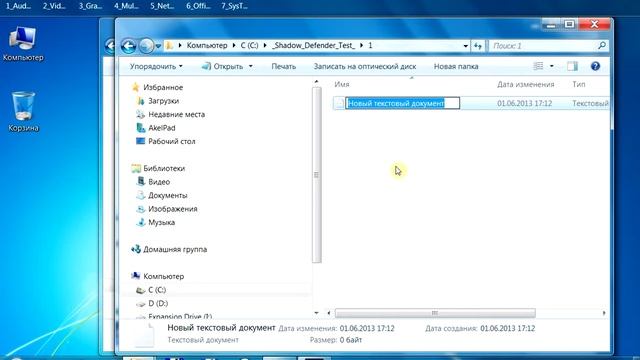Toggle the preview pane button

(572, 66)
